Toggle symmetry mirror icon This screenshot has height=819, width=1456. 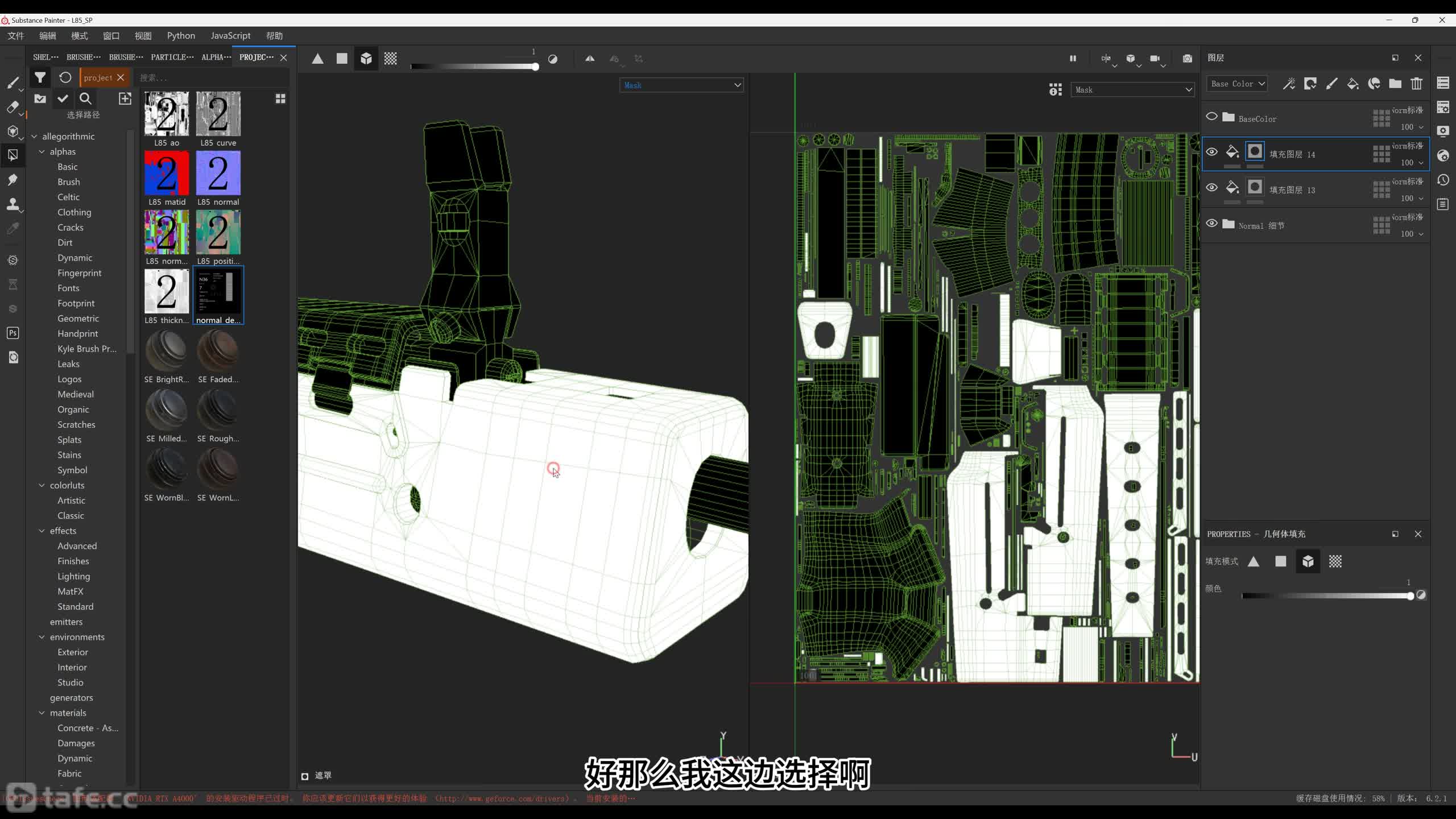click(590, 59)
